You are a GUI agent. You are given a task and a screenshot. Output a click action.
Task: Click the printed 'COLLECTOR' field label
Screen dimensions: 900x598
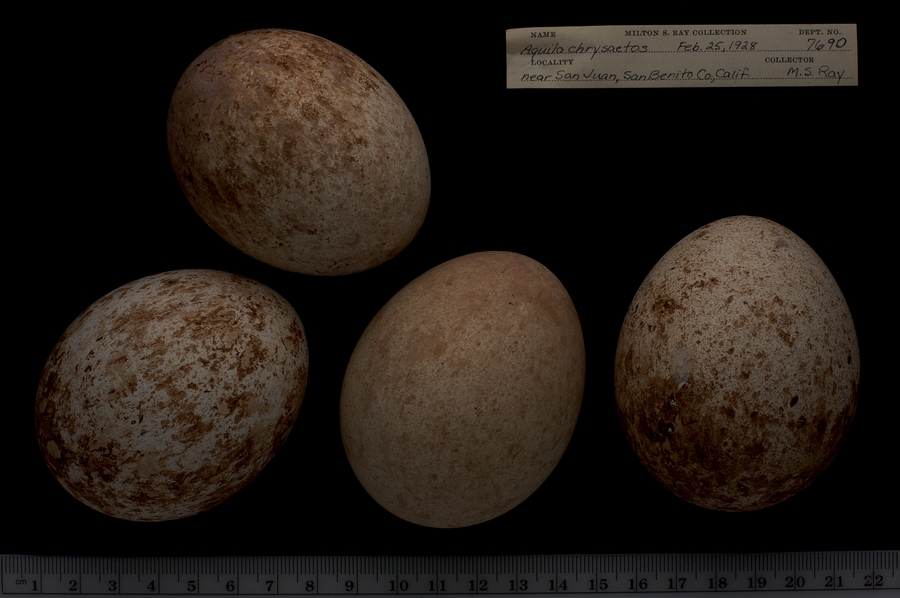(789, 60)
